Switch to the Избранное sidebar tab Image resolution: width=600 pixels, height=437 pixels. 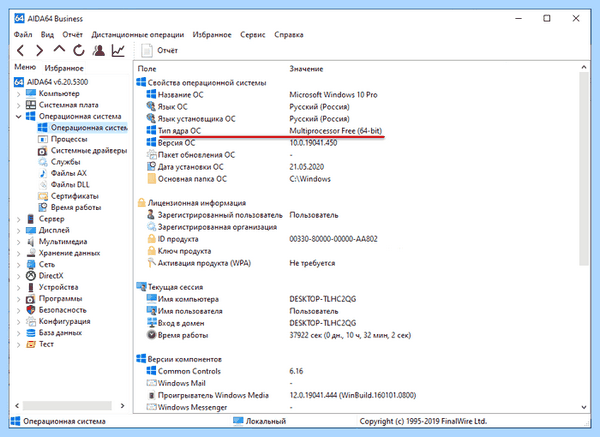[64, 68]
